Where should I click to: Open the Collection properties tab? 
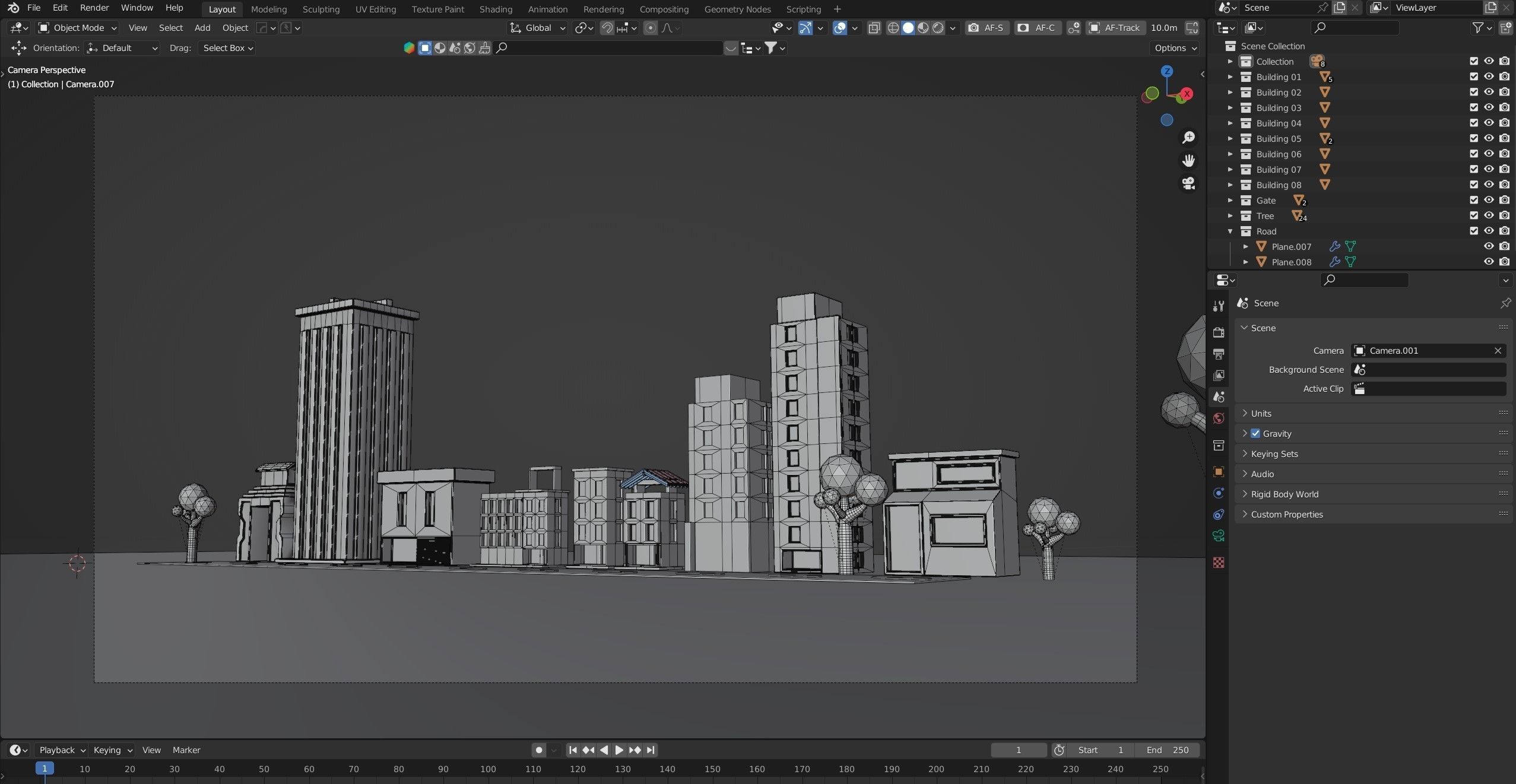(1219, 445)
